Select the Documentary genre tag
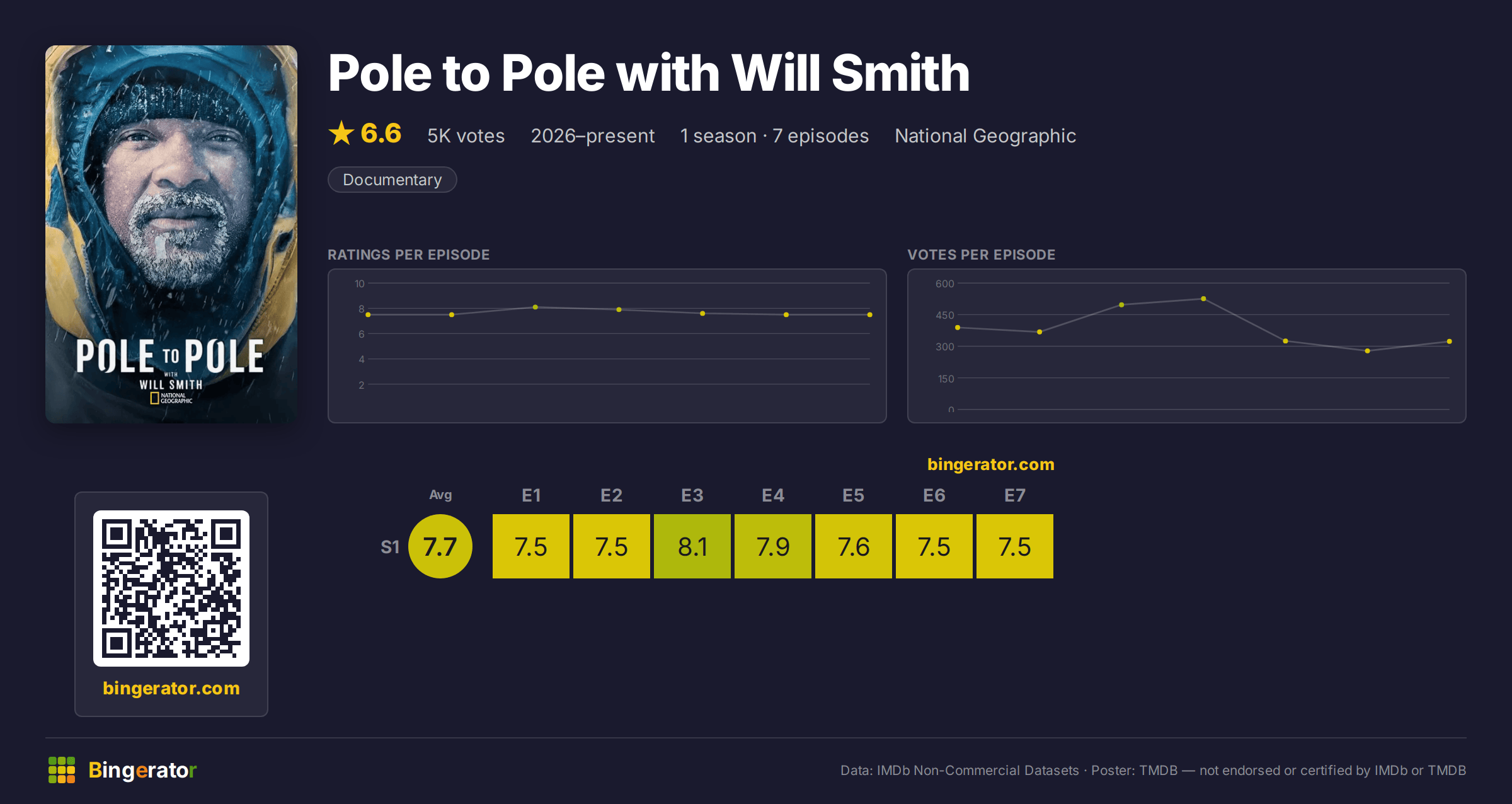 click(x=392, y=180)
